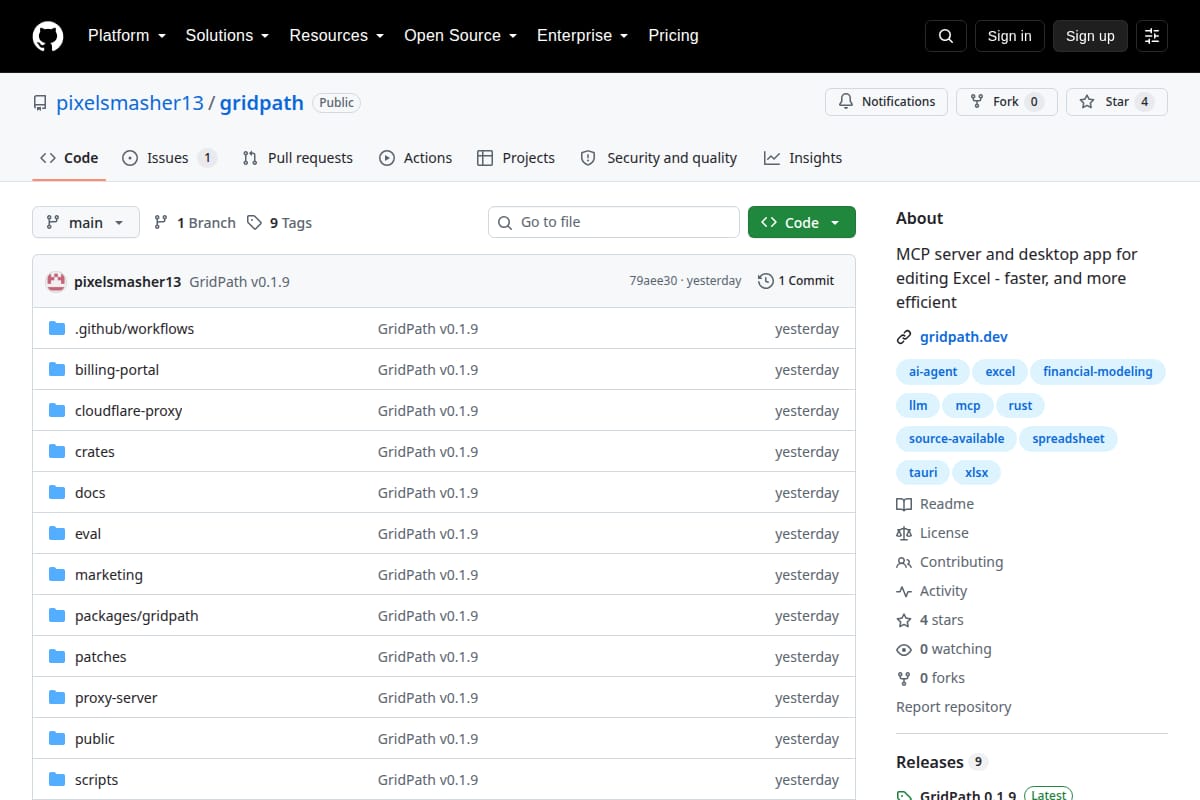Switch to the Issues tab
The width and height of the screenshot is (1200, 800).
169,158
